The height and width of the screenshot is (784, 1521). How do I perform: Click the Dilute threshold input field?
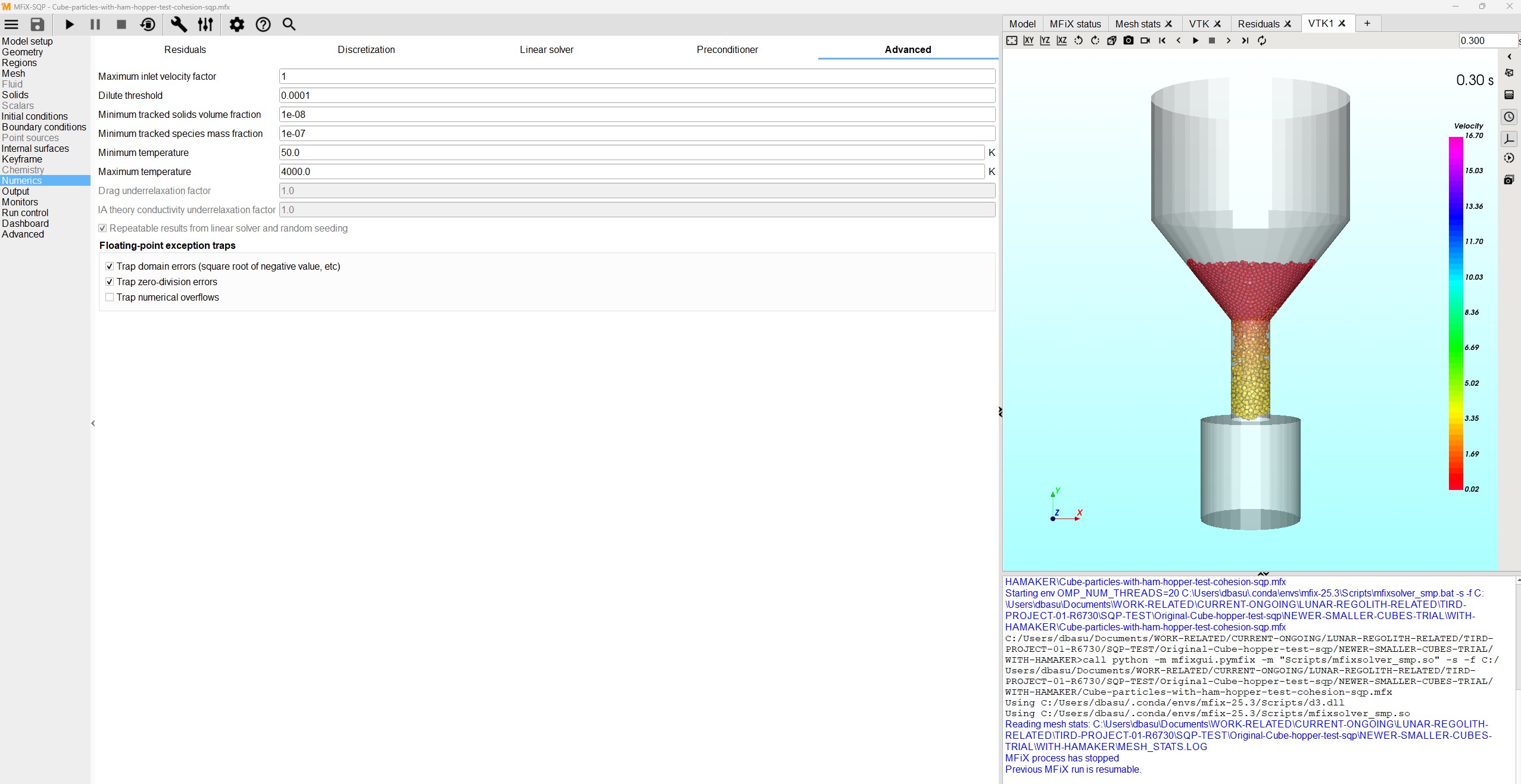637,95
